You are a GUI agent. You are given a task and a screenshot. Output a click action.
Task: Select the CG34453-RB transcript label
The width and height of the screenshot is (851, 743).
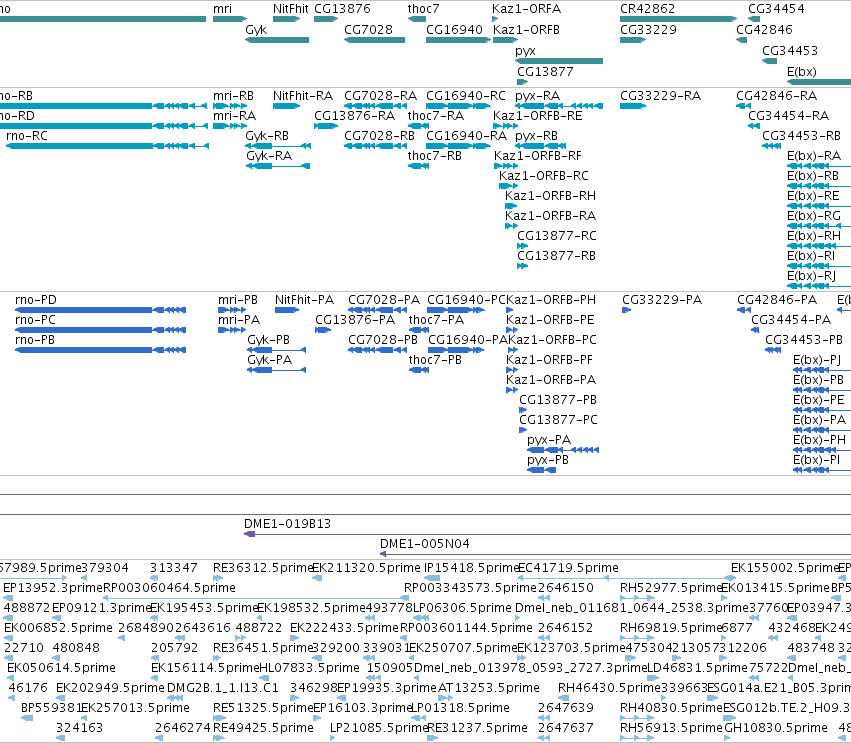pyautogui.click(x=801, y=136)
